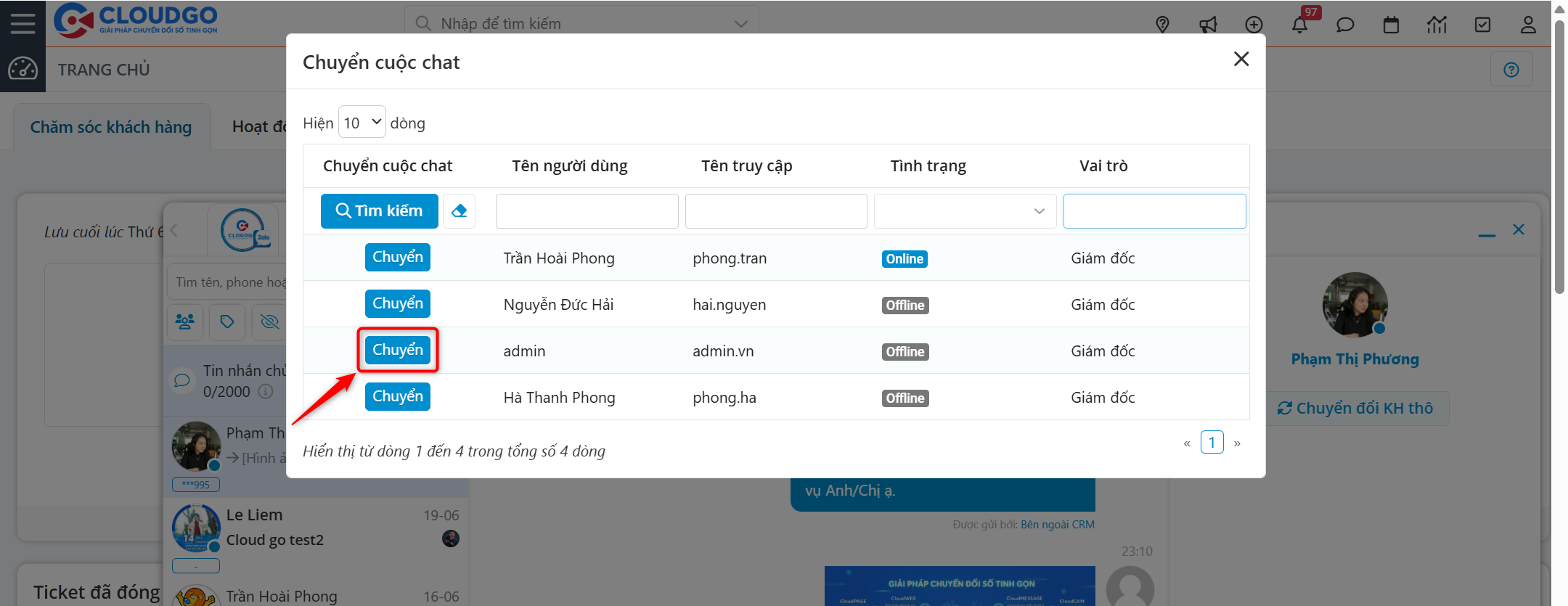Focus the Tên người dùng filter field

tap(587, 211)
